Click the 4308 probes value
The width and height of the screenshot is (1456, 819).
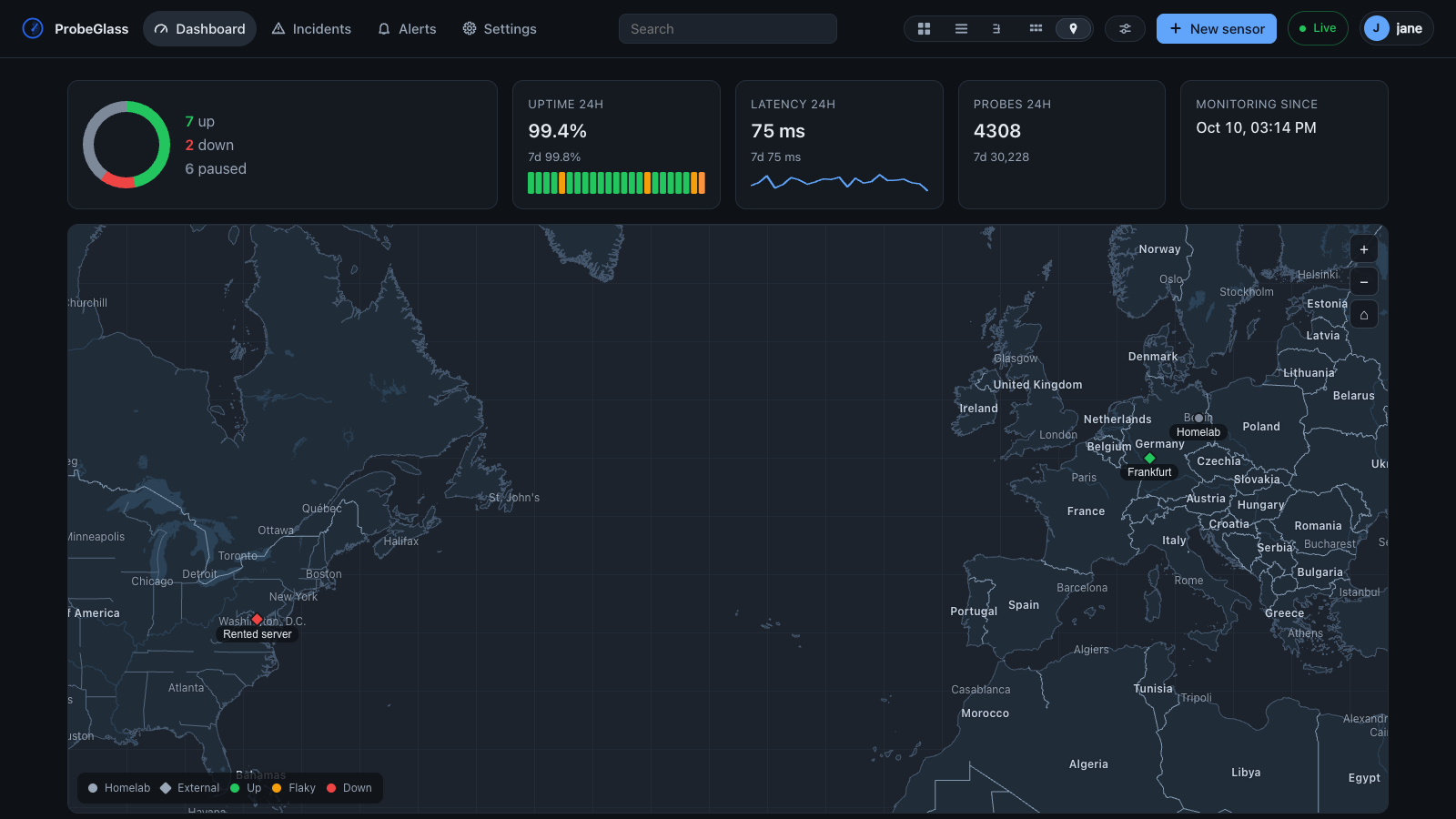tap(997, 131)
